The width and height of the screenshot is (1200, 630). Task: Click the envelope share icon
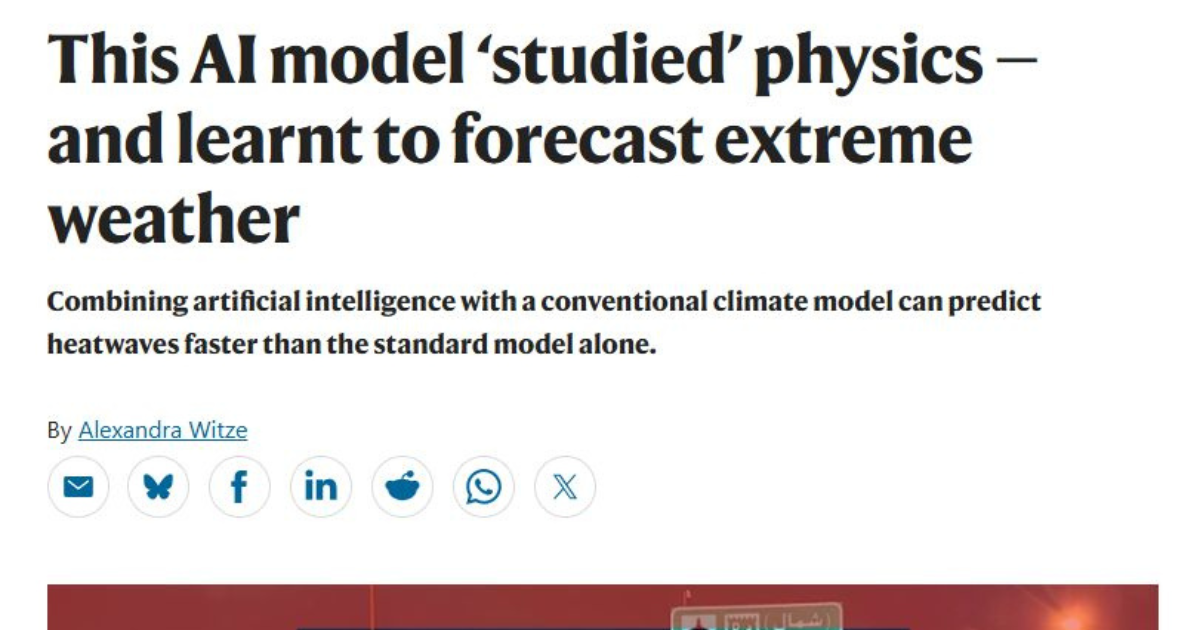[80, 487]
